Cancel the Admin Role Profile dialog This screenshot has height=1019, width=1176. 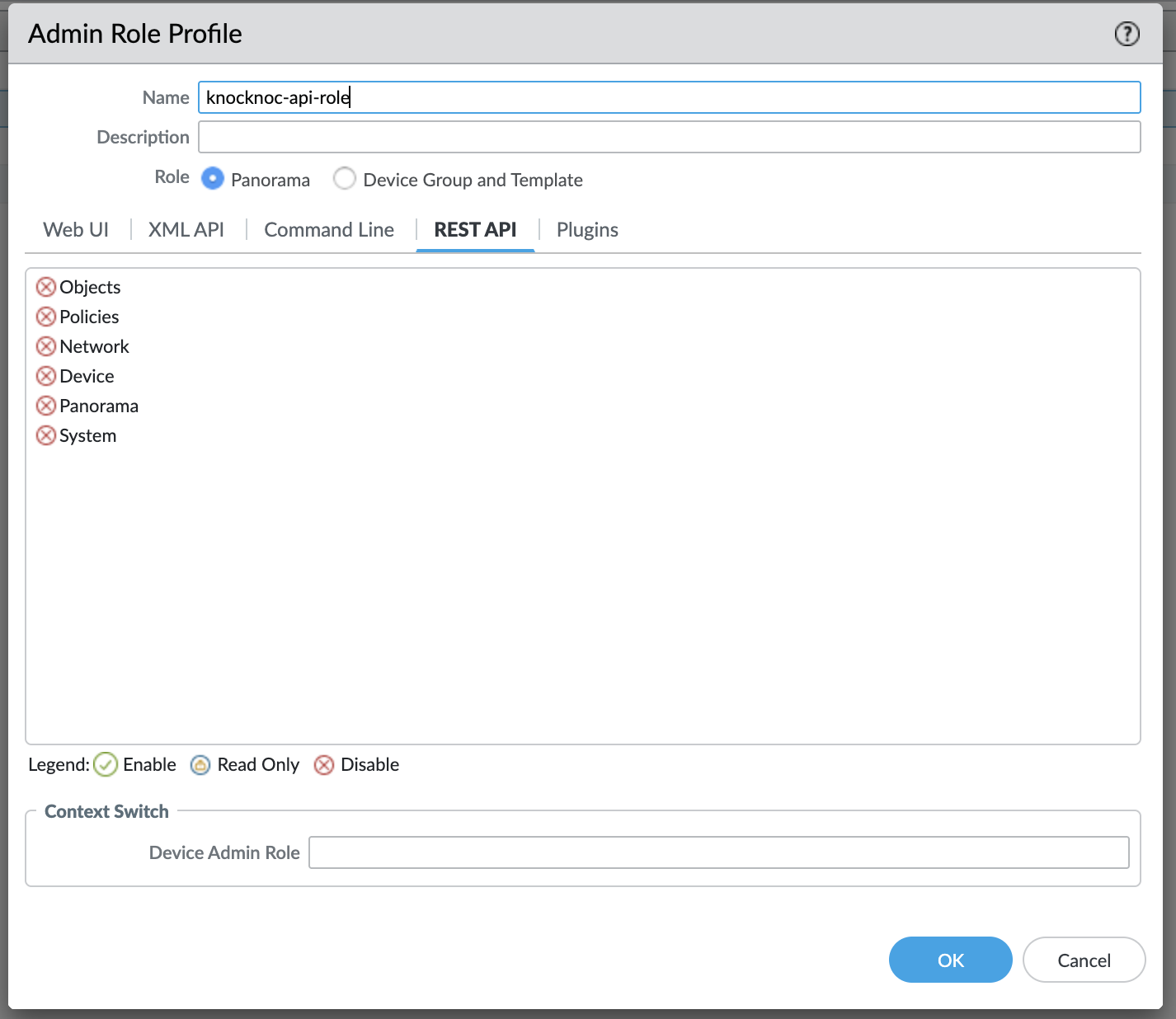tap(1084, 960)
